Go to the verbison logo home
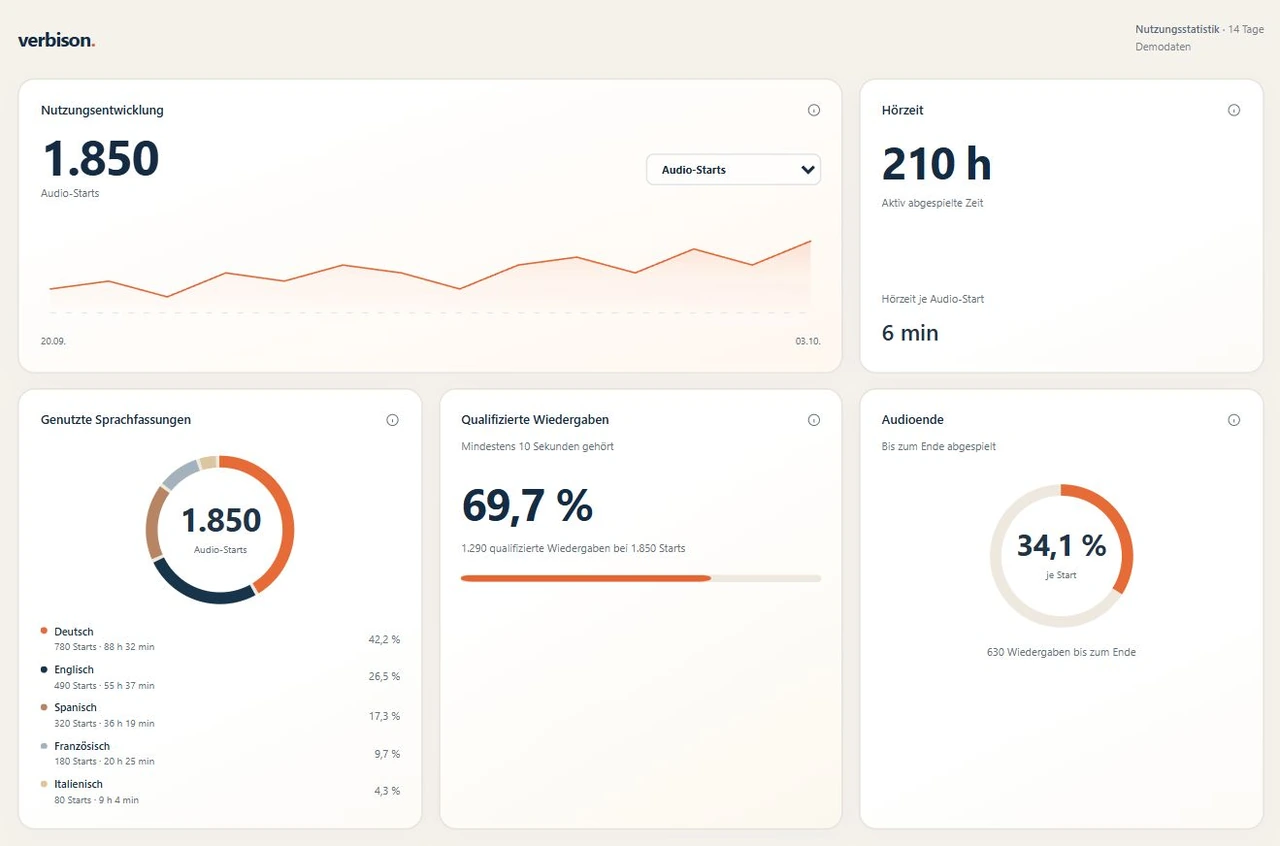The image size is (1280, 846). click(x=57, y=41)
